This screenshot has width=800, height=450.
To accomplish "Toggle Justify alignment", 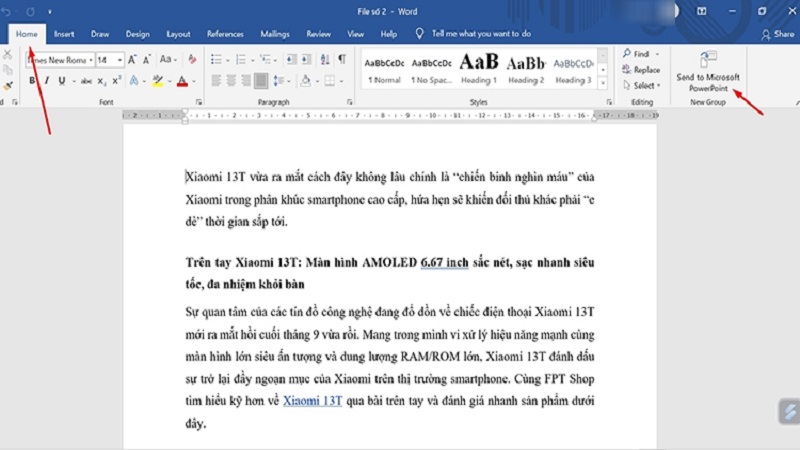I will (261, 81).
